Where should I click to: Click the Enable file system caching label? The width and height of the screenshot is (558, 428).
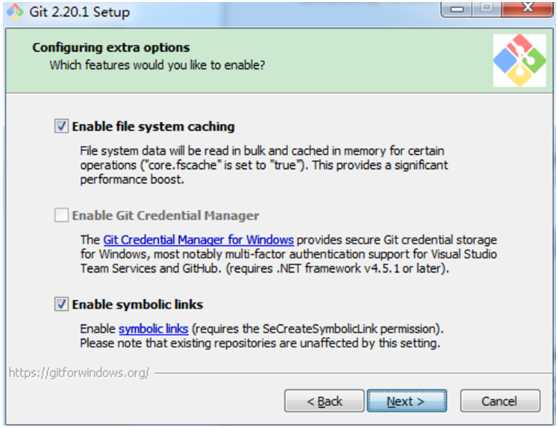tap(153, 126)
